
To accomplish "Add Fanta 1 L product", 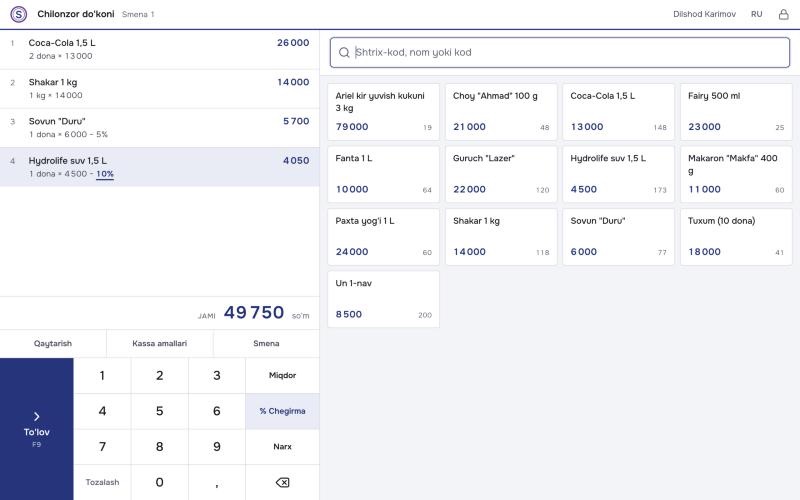I will click(x=383, y=174).
